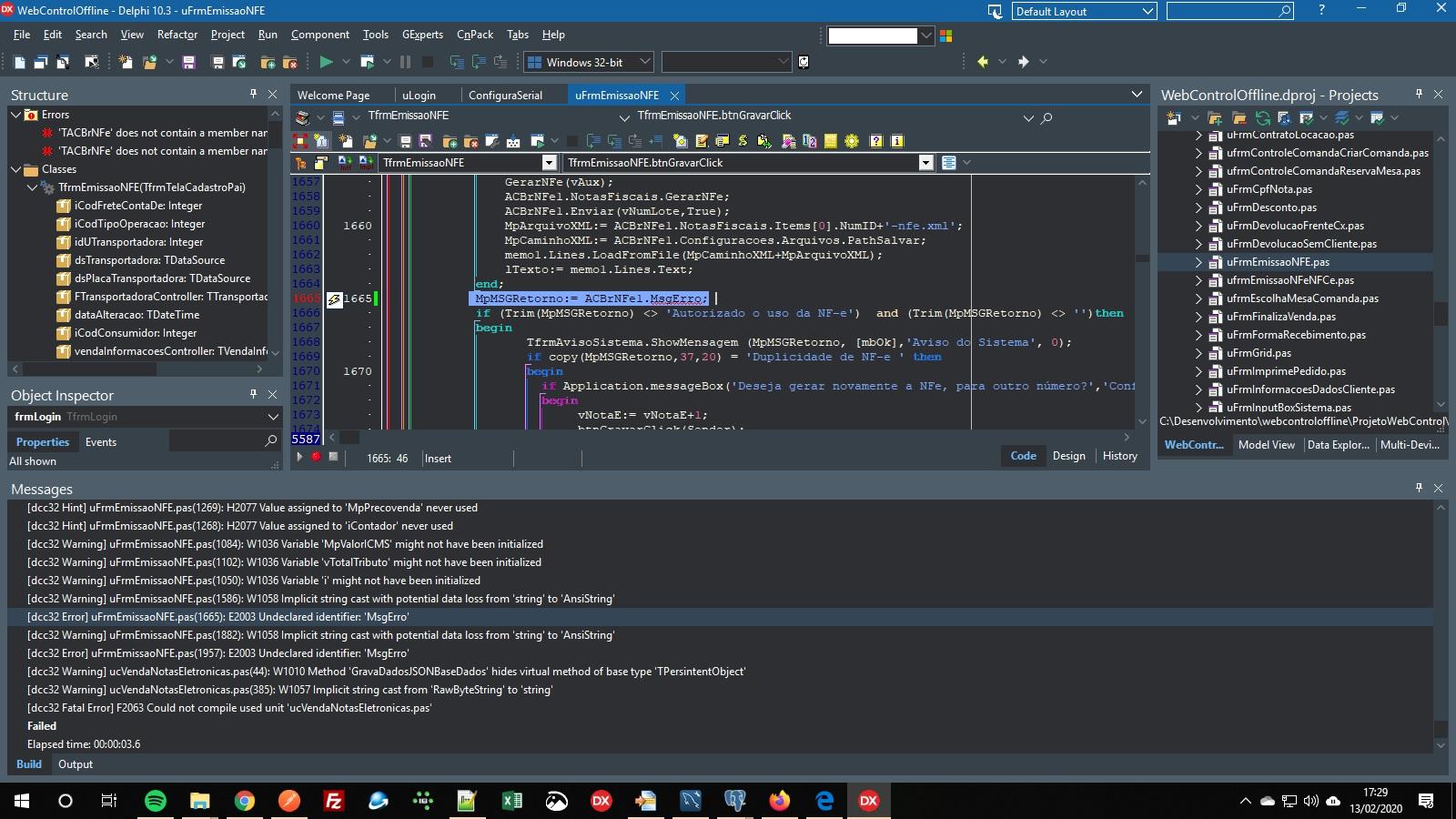Click the New Items icon in main toolbar

pyautogui.click(x=126, y=62)
